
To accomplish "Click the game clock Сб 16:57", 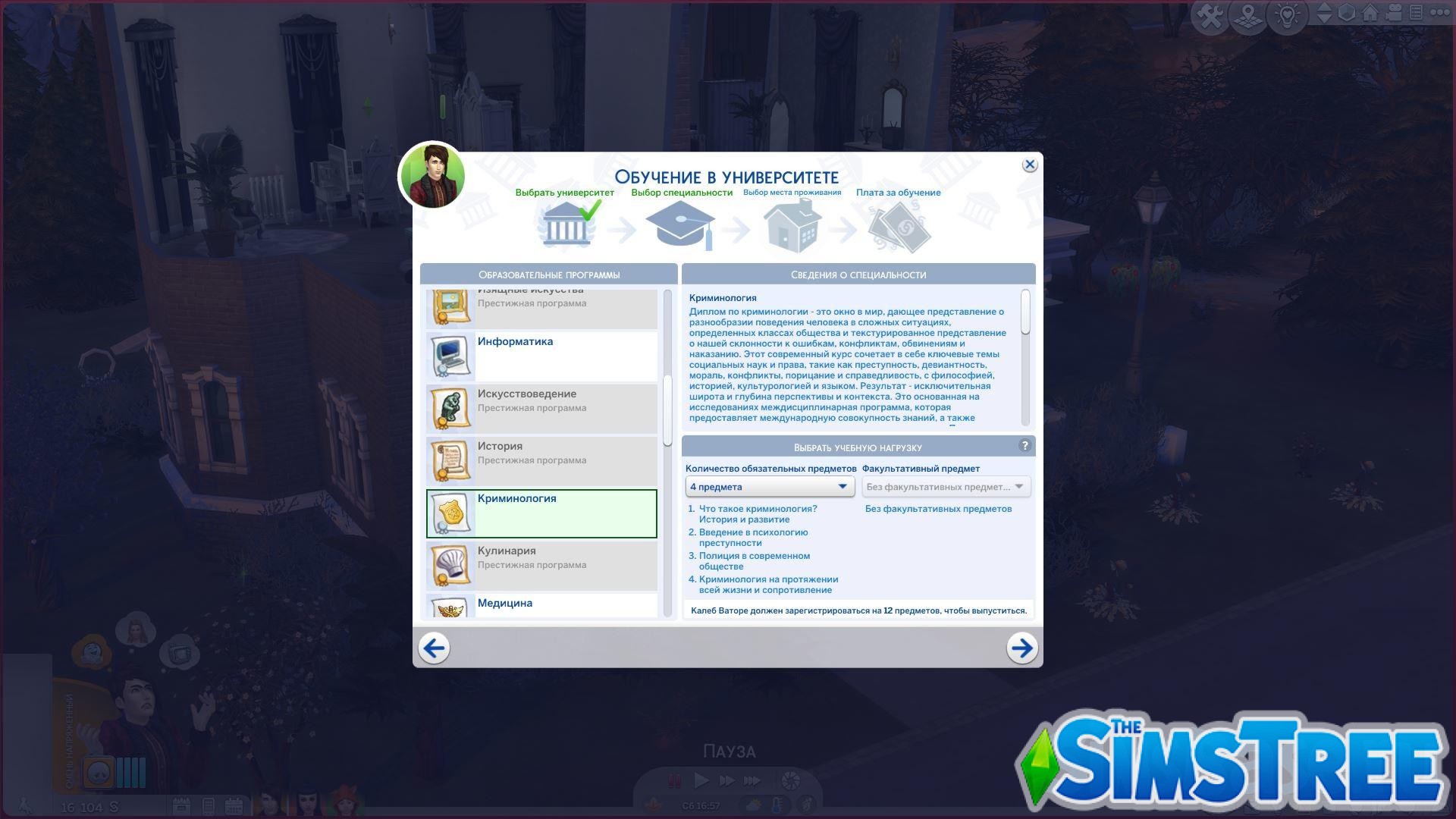I will [701, 806].
